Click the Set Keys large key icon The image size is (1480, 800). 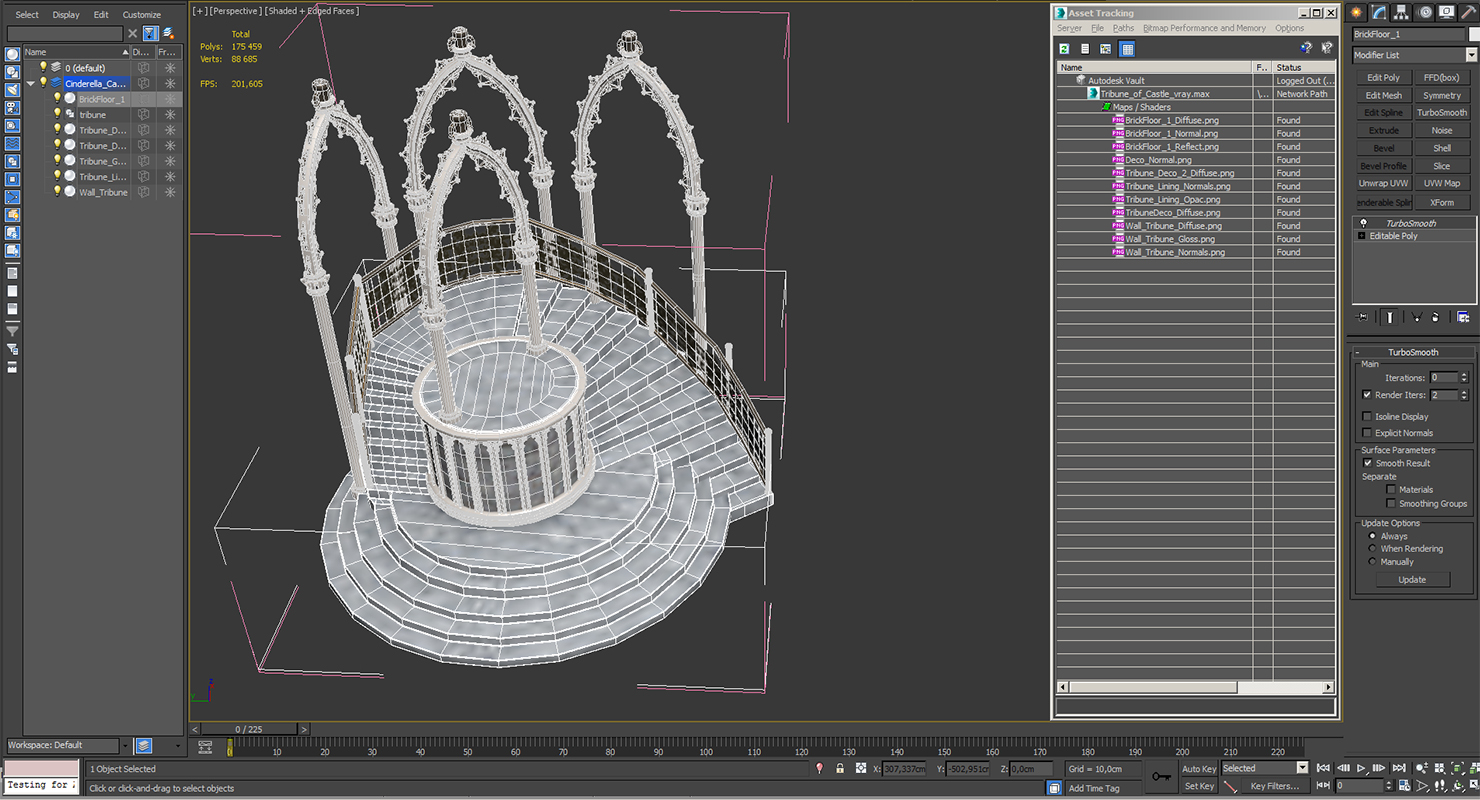point(1160,776)
